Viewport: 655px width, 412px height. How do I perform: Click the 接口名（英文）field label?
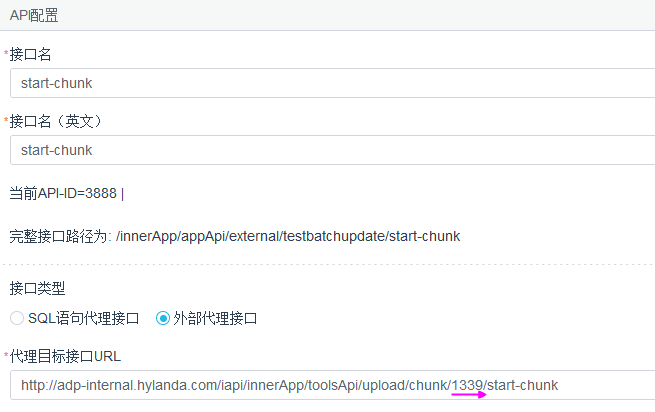pos(57,121)
